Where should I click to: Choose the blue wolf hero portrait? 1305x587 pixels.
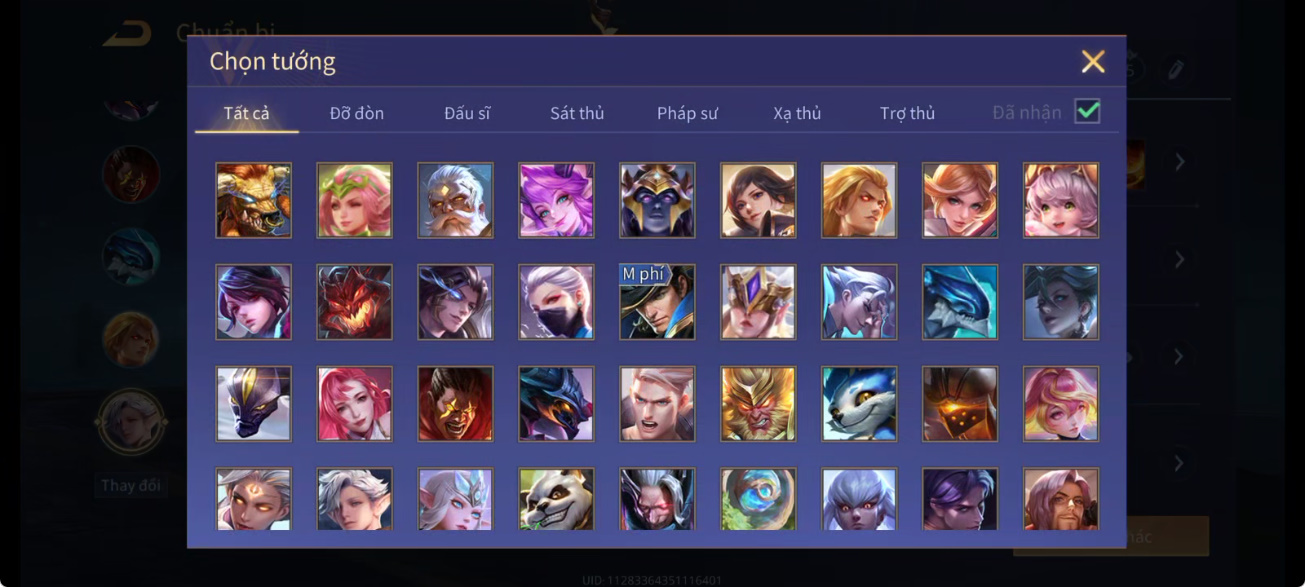(859, 404)
